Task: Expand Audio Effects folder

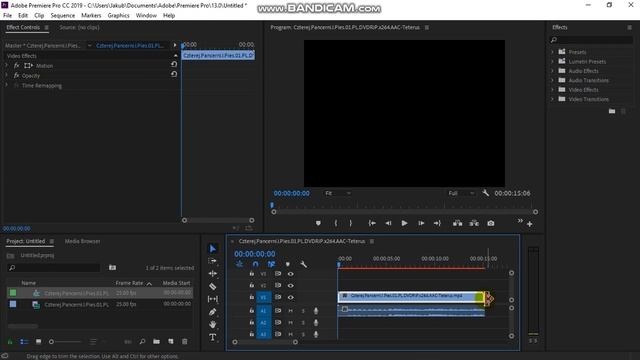Action: pos(553,71)
